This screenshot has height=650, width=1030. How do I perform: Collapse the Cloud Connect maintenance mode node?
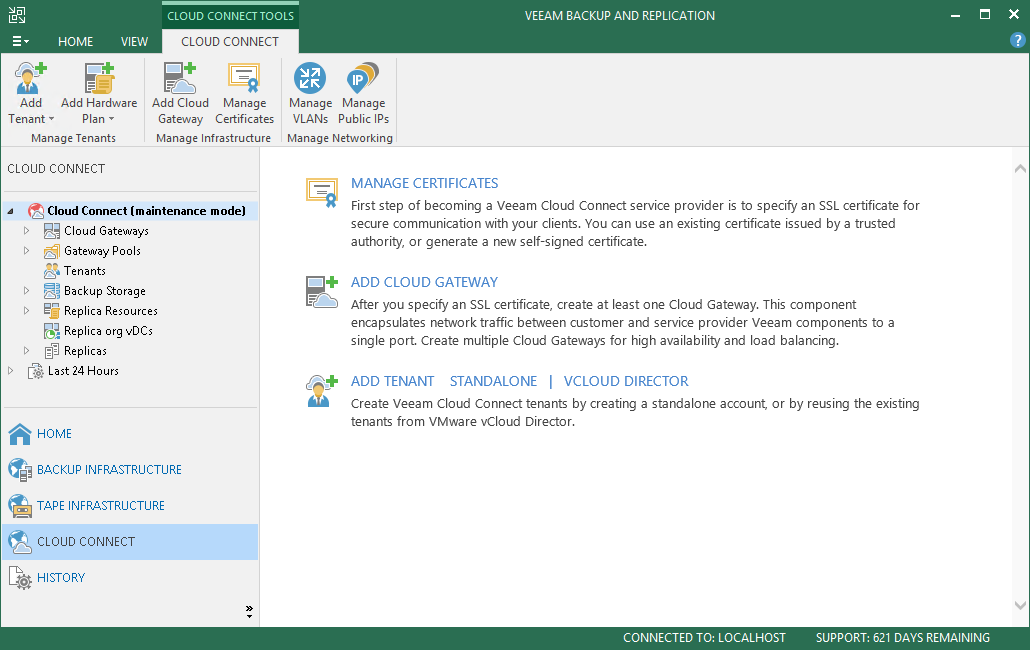coord(11,211)
